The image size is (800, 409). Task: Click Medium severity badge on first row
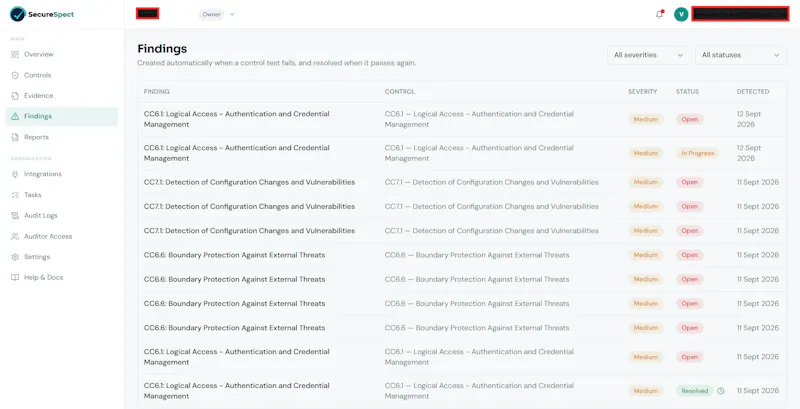pyautogui.click(x=645, y=119)
